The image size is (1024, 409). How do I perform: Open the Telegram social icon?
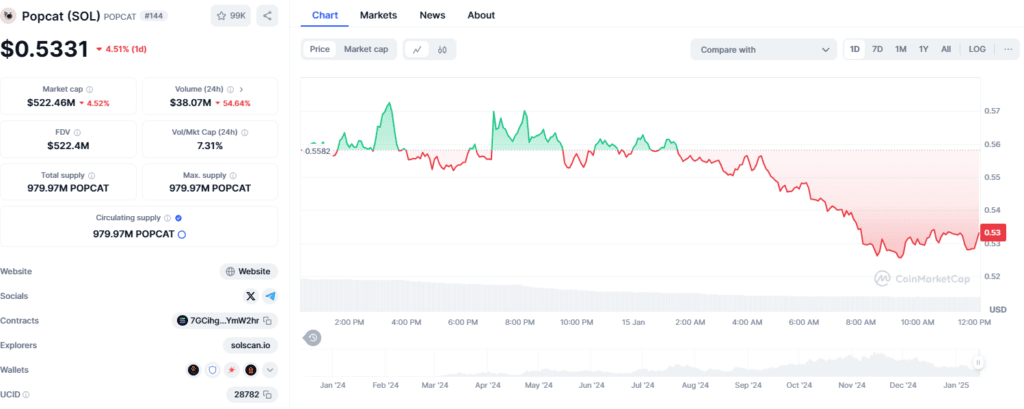point(270,296)
